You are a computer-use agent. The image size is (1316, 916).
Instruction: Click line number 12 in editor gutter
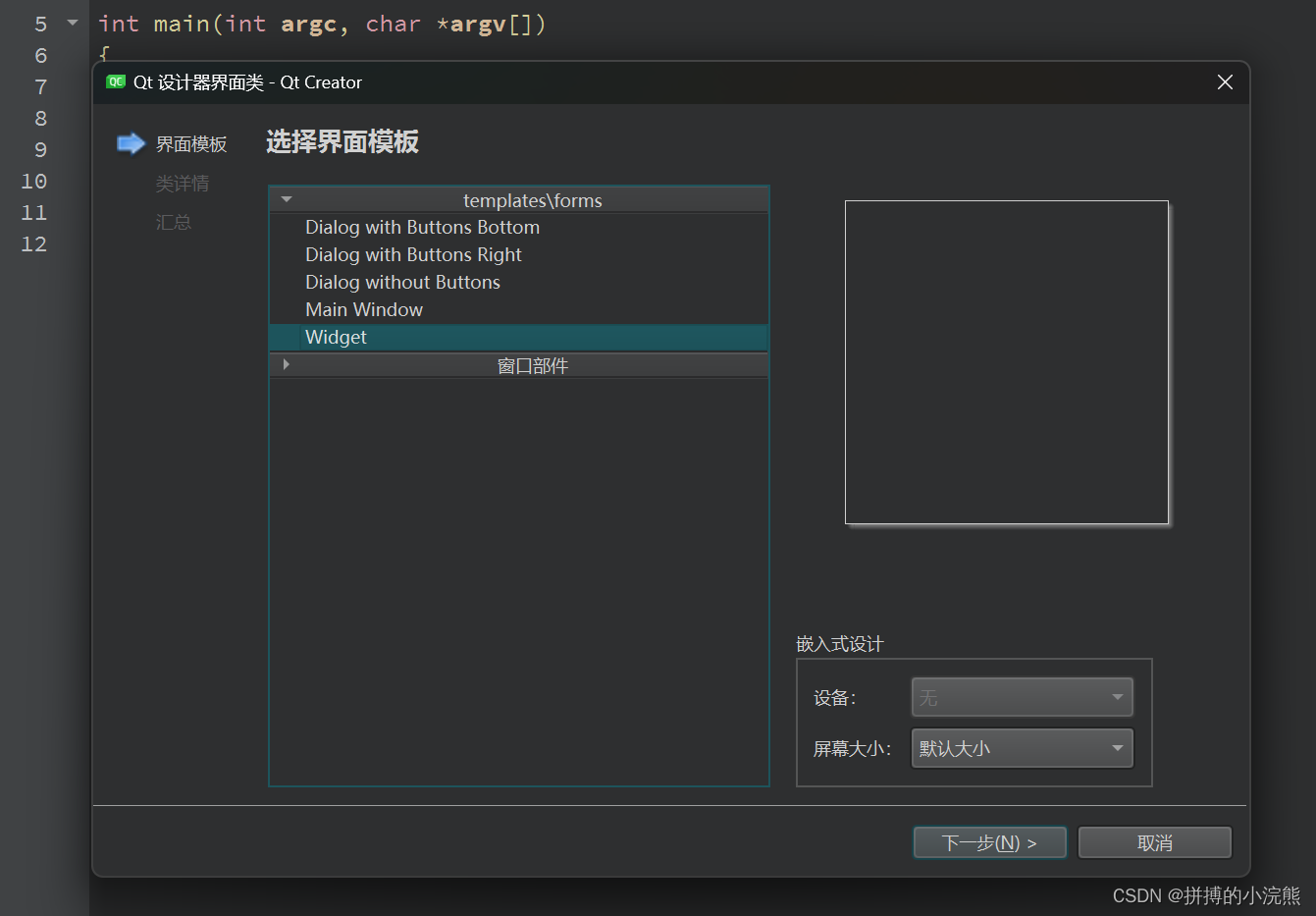point(33,243)
